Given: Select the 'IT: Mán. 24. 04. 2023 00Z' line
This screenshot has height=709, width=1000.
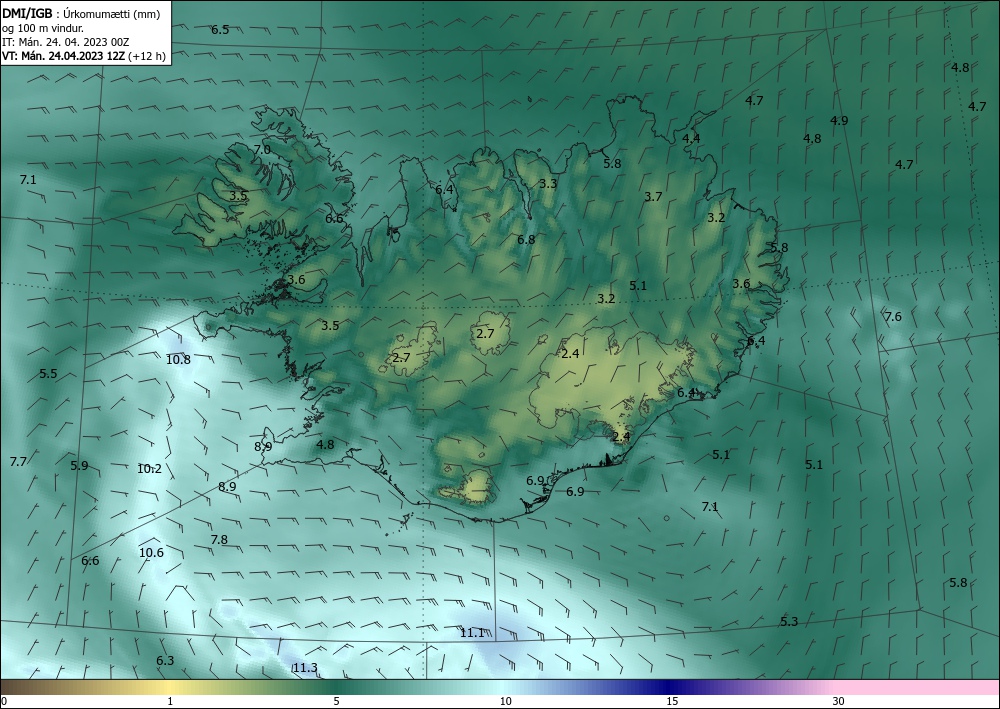Looking at the screenshot, I should pyautogui.click(x=66, y=42).
